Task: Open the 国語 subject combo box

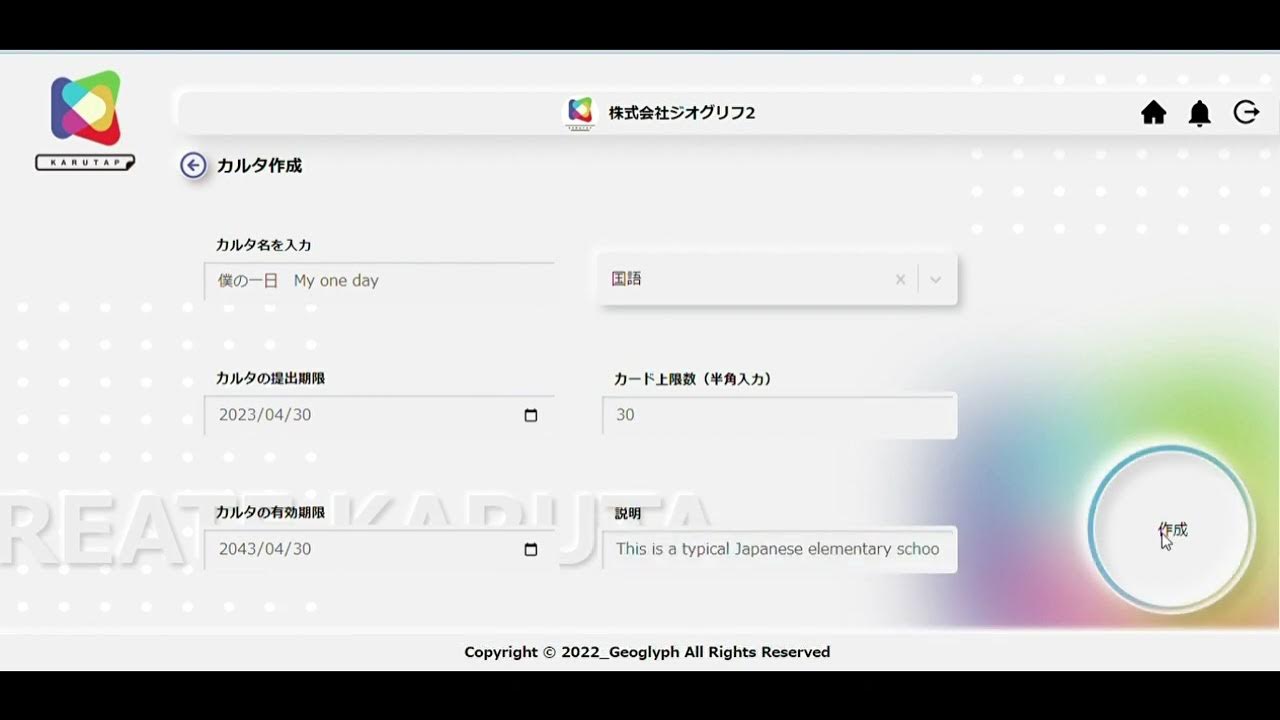Action: pyautogui.click(x=777, y=279)
